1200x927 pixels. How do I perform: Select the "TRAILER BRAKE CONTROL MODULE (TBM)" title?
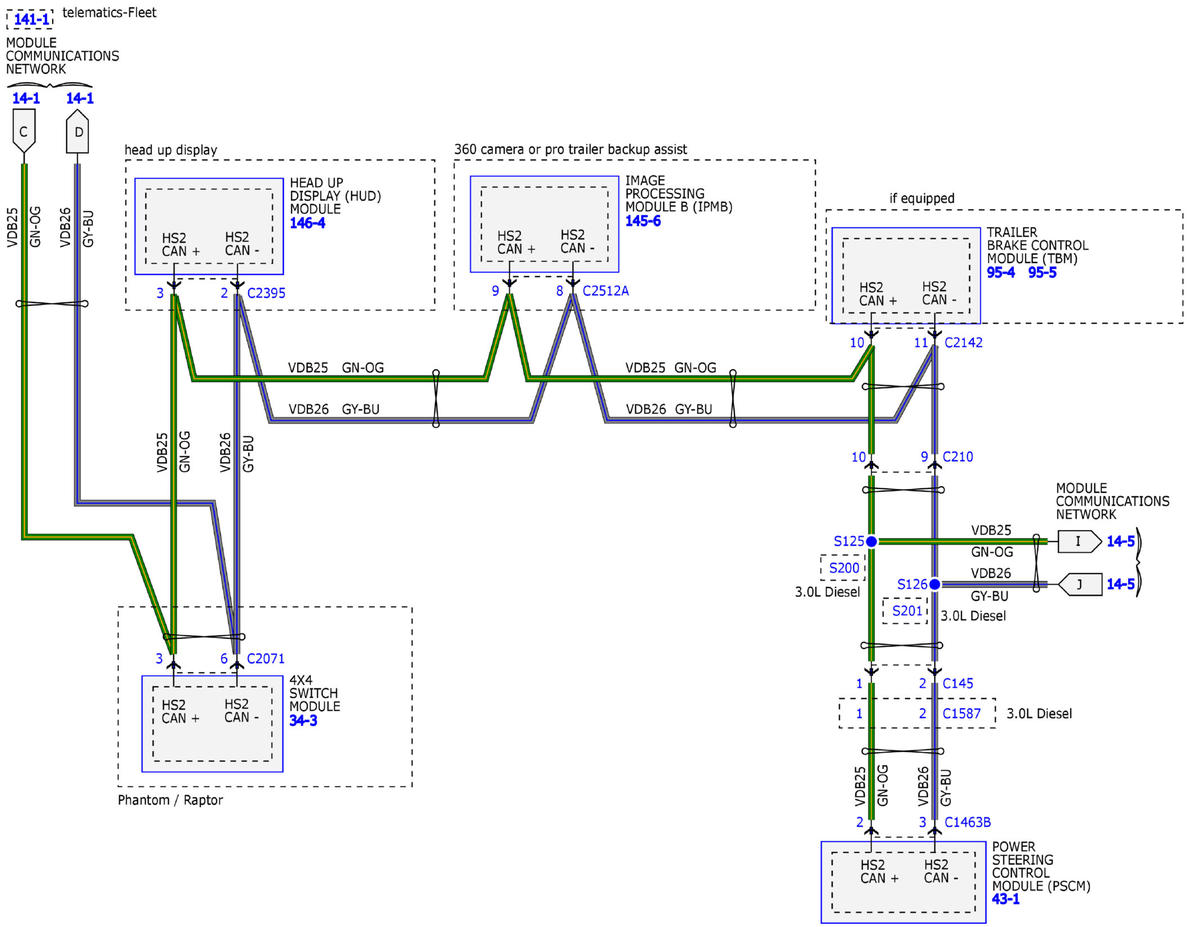point(1038,245)
